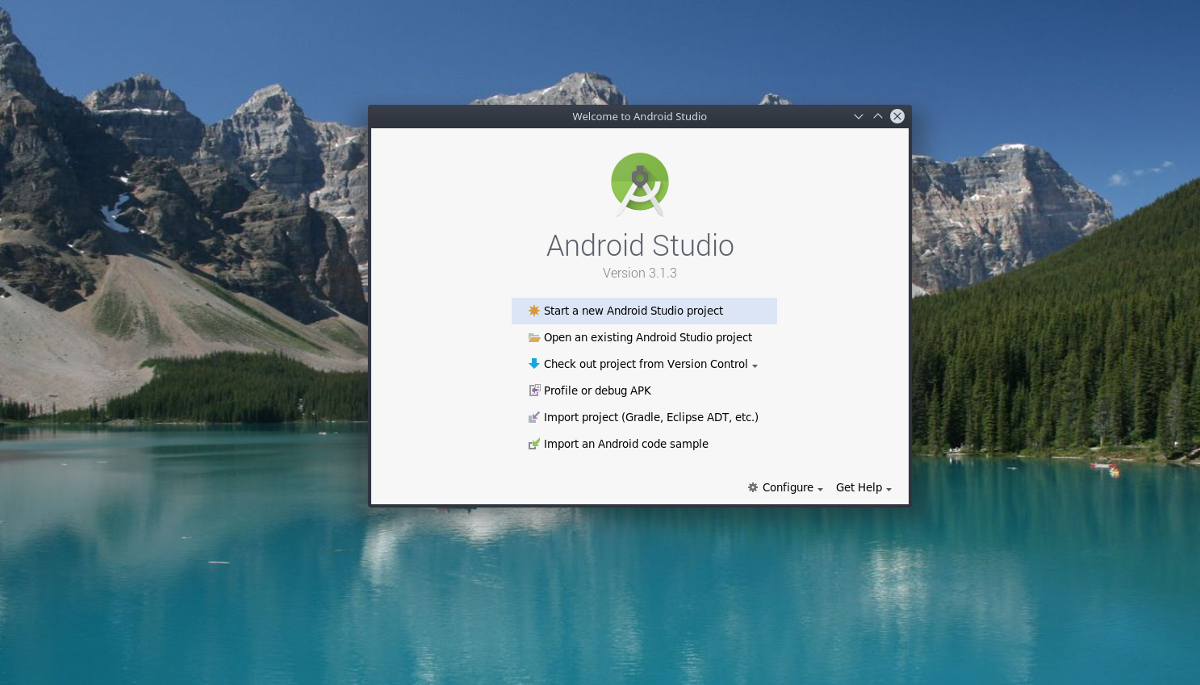The width and height of the screenshot is (1200, 685).
Task: Start a new Android Studio project
Action: click(644, 311)
